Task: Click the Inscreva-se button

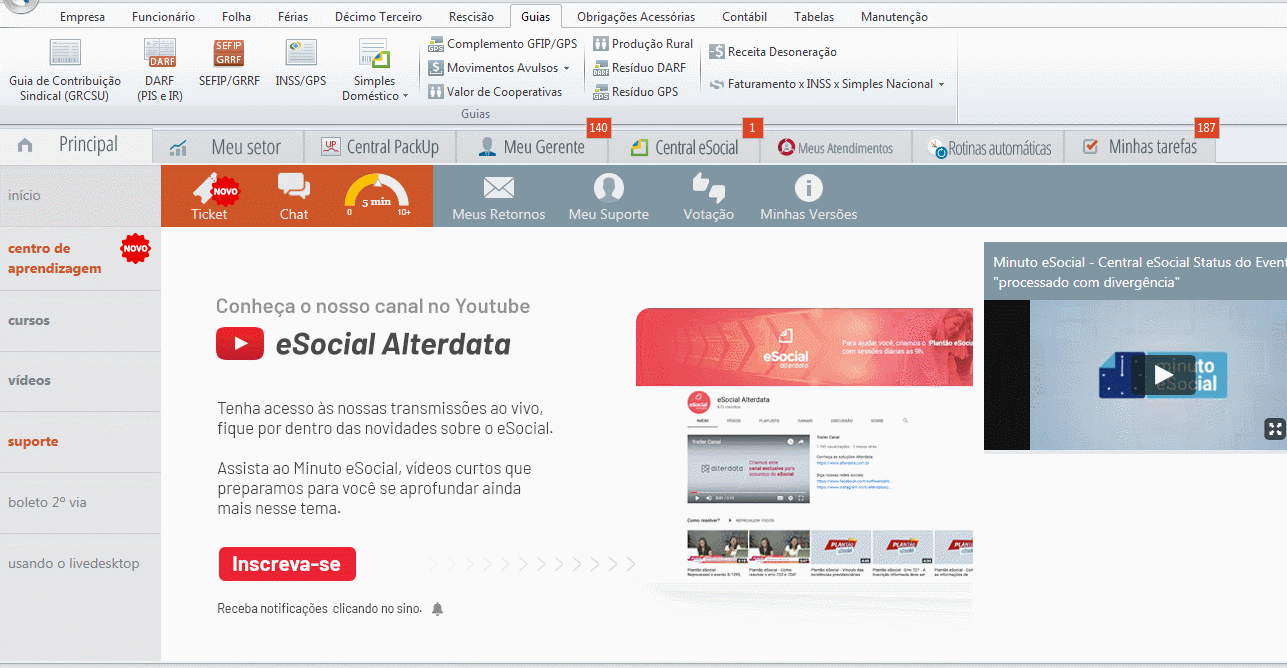Action: 287,564
